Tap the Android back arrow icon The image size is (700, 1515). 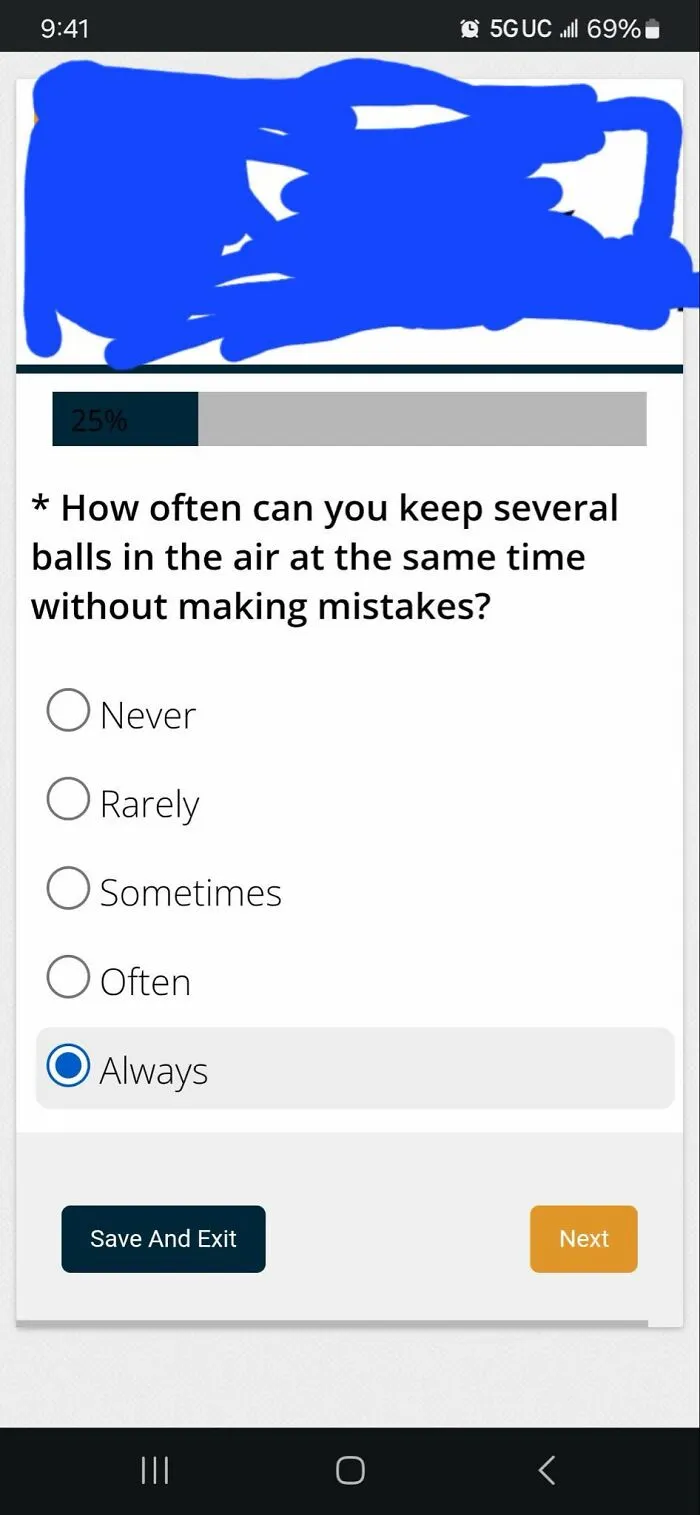point(546,1469)
